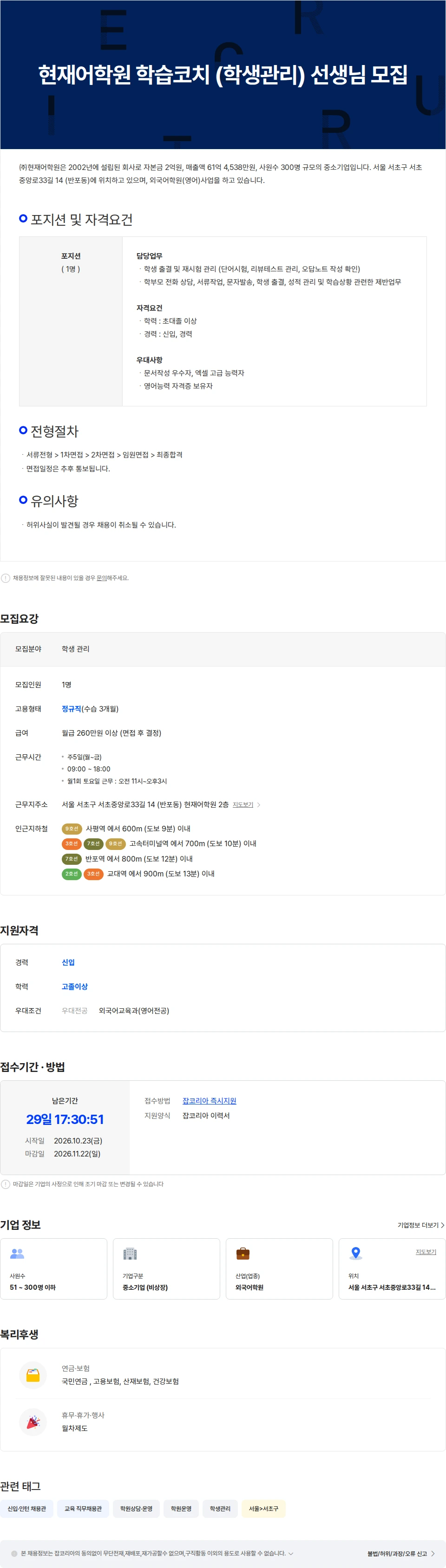
Task: Click the 문의 link in the notice
Action: pyautogui.click(x=102, y=578)
